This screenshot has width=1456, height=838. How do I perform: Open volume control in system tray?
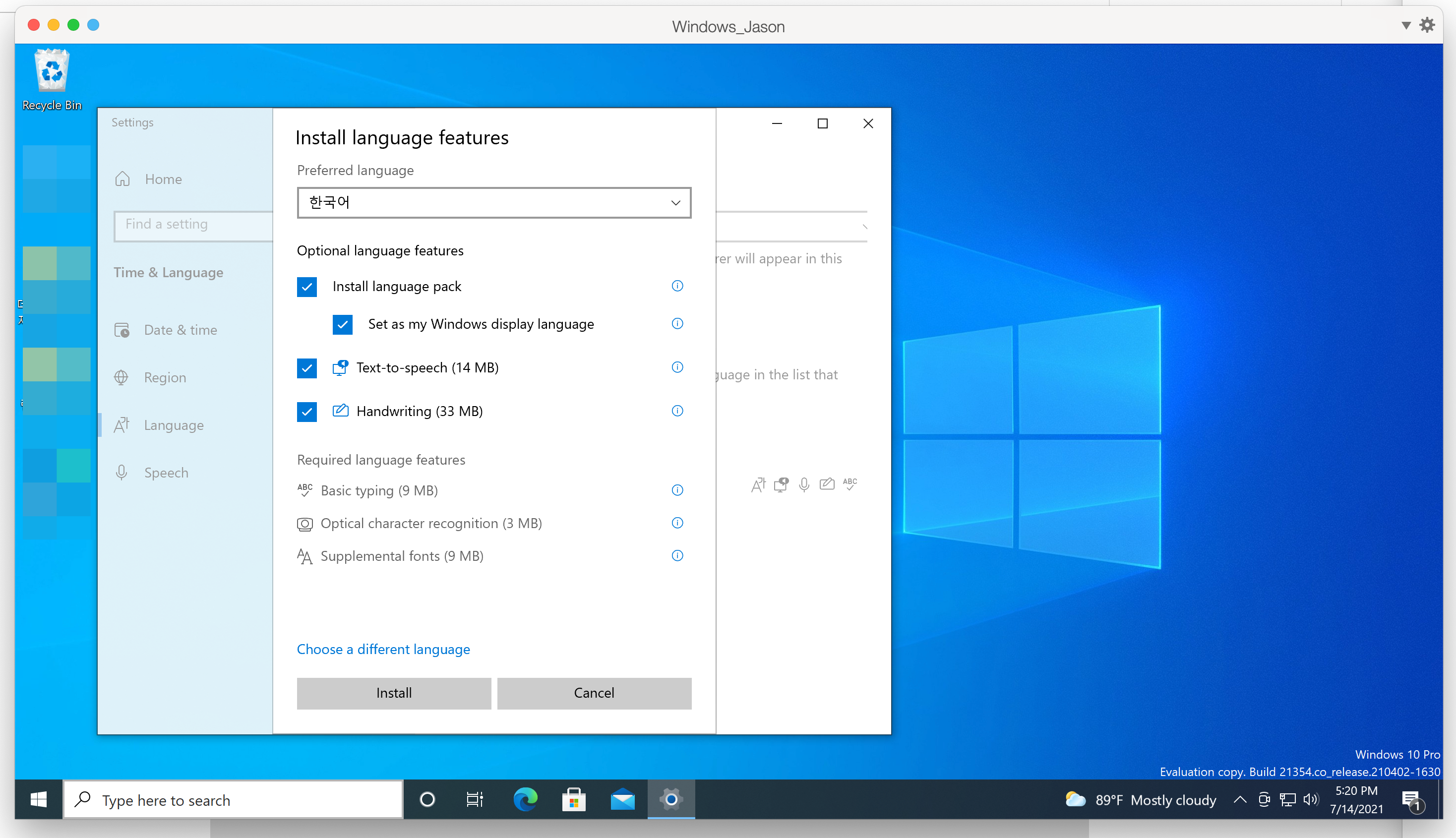pyautogui.click(x=1311, y=799)
